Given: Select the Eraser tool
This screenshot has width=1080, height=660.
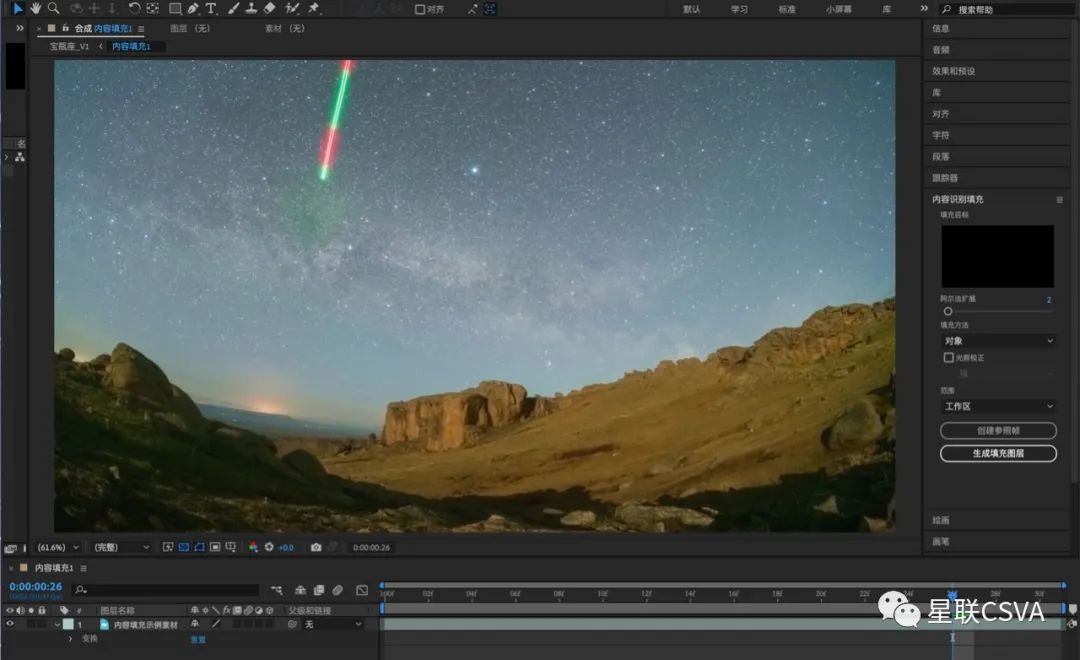Looking at the screenshot, I should click(x=269, y=9).
